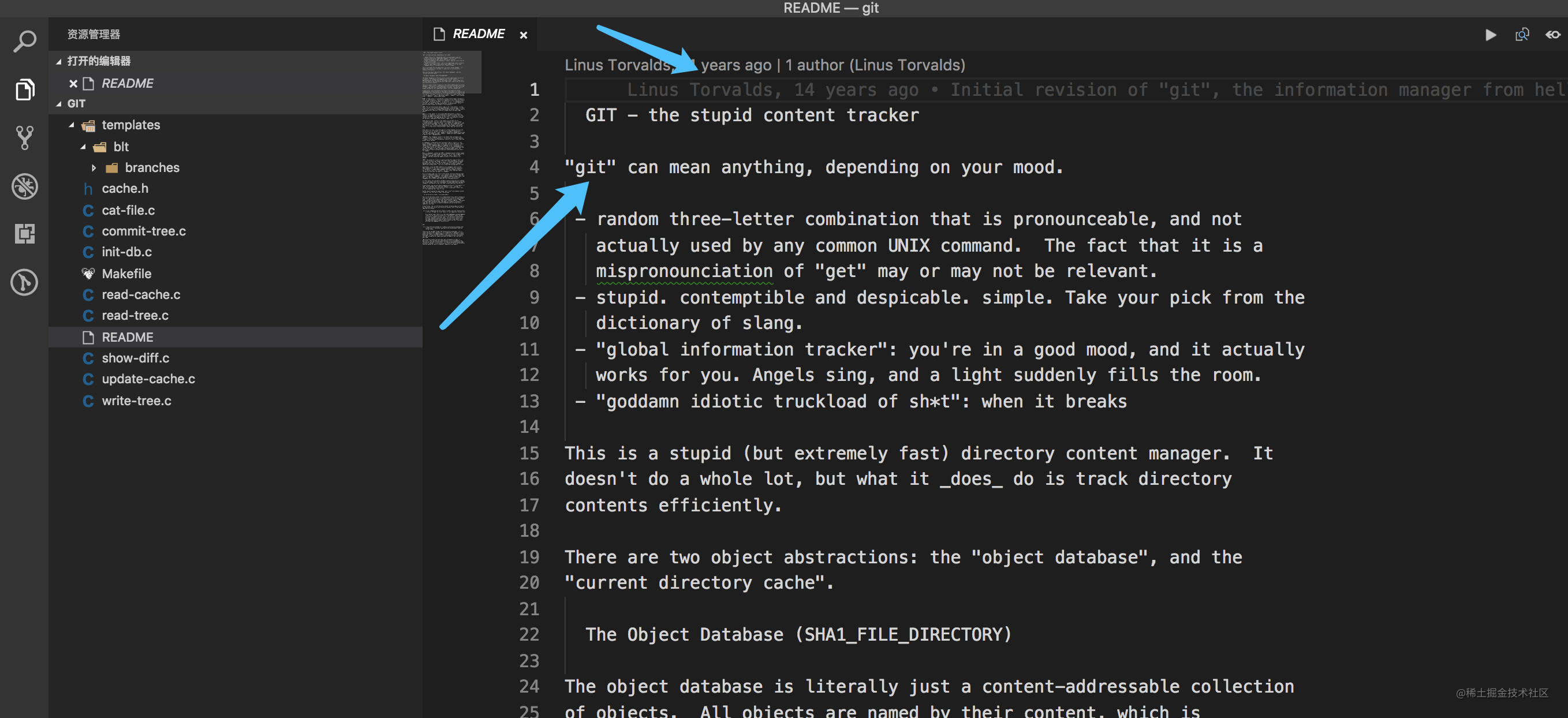Expand the branches folder
1568x718 pixels.
tap(94, 167)
